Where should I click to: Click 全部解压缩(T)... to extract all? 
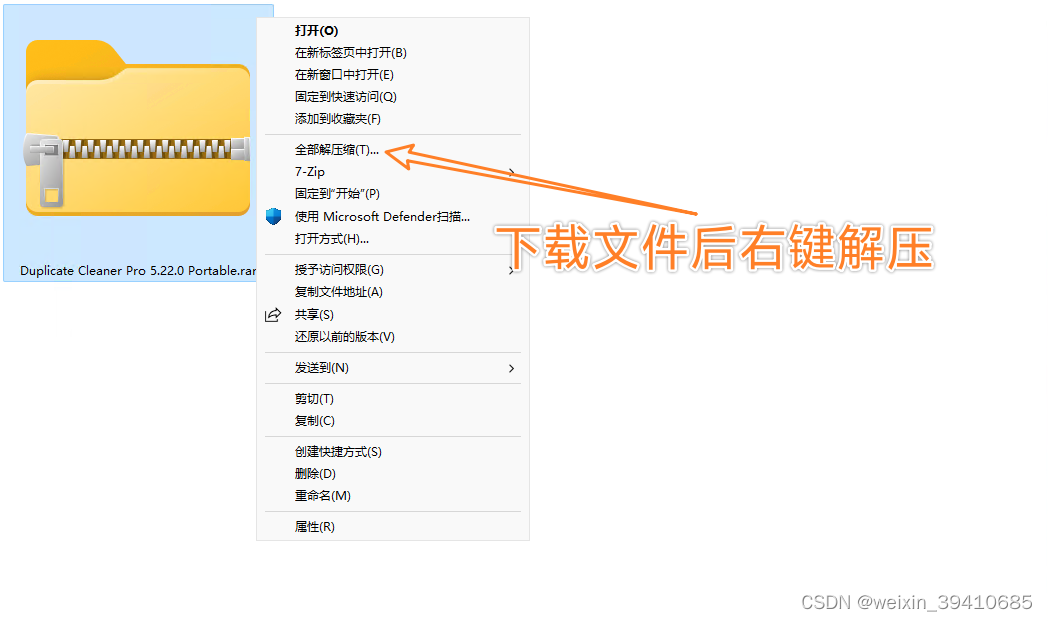pos(337,150)
